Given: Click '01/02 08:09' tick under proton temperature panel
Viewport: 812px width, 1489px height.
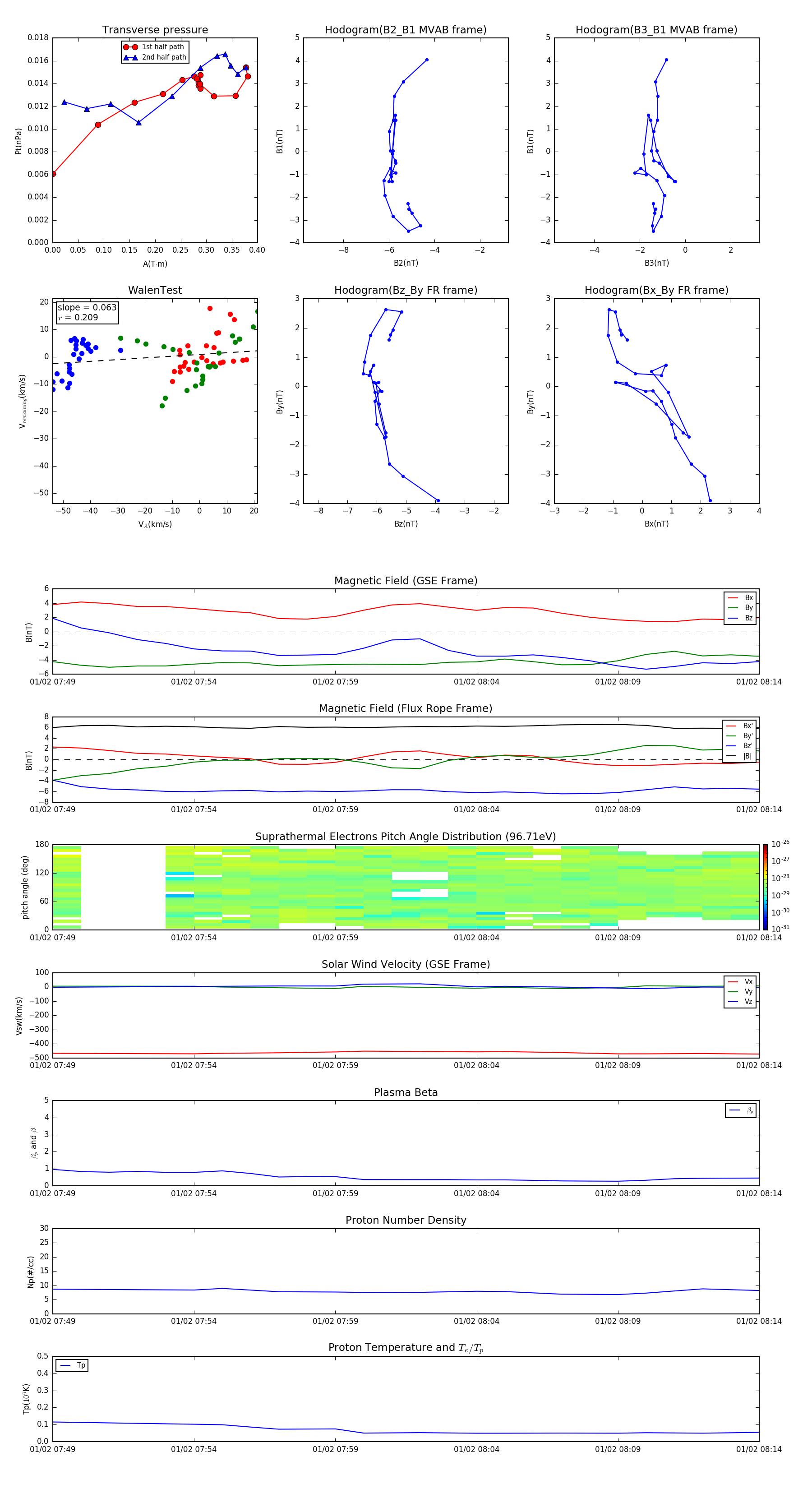Looking at the screenshot, I should click(618, 1449).
